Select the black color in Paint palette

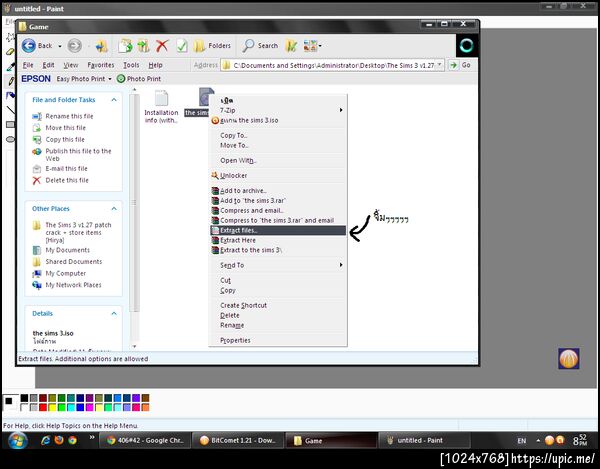pyautogui.click(x=24, y=398)
